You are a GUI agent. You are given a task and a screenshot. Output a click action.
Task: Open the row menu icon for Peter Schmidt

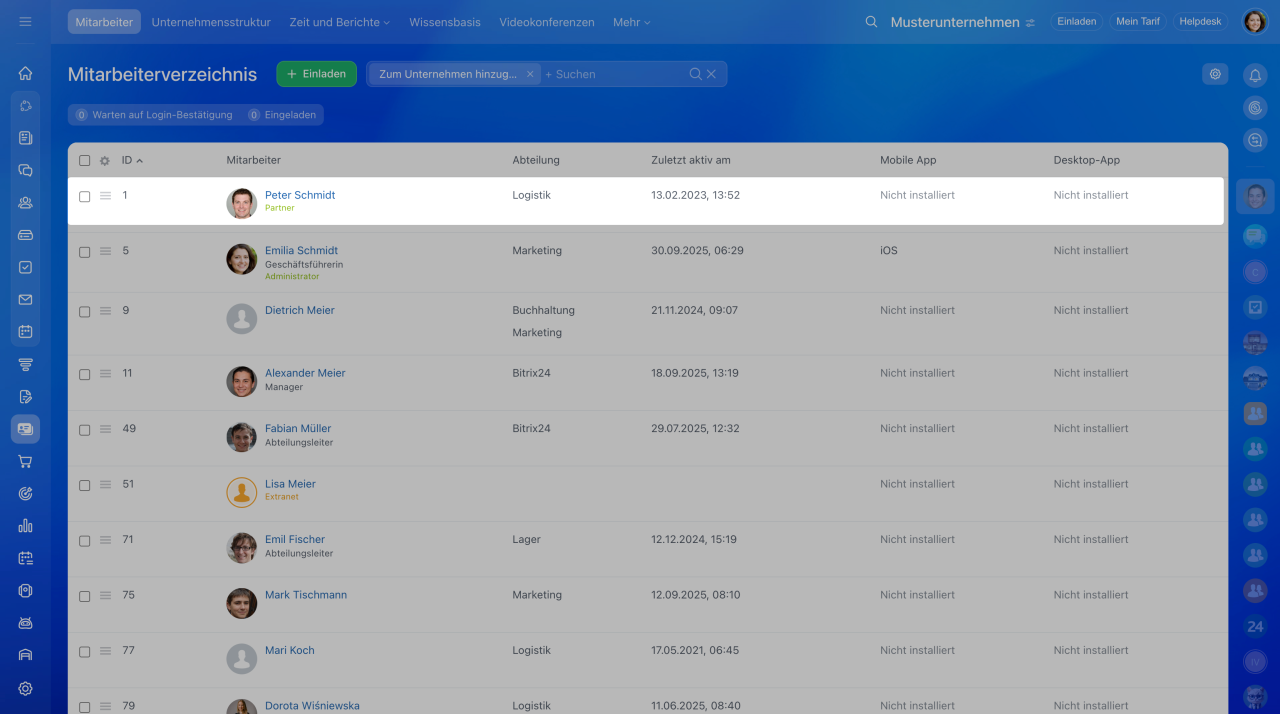pos(105,196)
